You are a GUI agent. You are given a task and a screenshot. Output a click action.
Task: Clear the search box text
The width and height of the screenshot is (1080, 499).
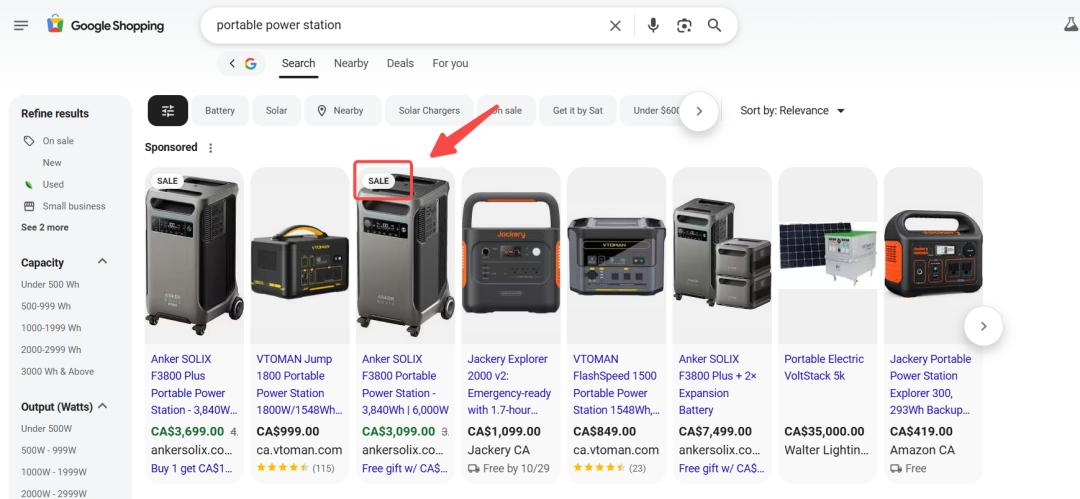615,25
